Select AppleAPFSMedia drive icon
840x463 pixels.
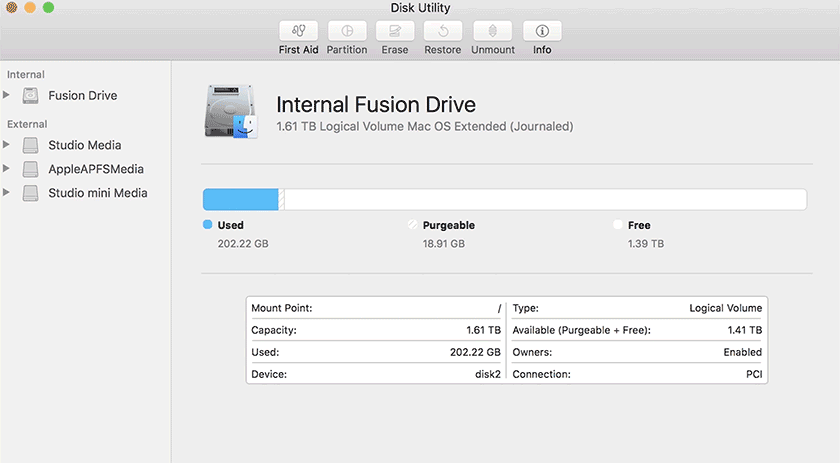click(x=30, y=169)
